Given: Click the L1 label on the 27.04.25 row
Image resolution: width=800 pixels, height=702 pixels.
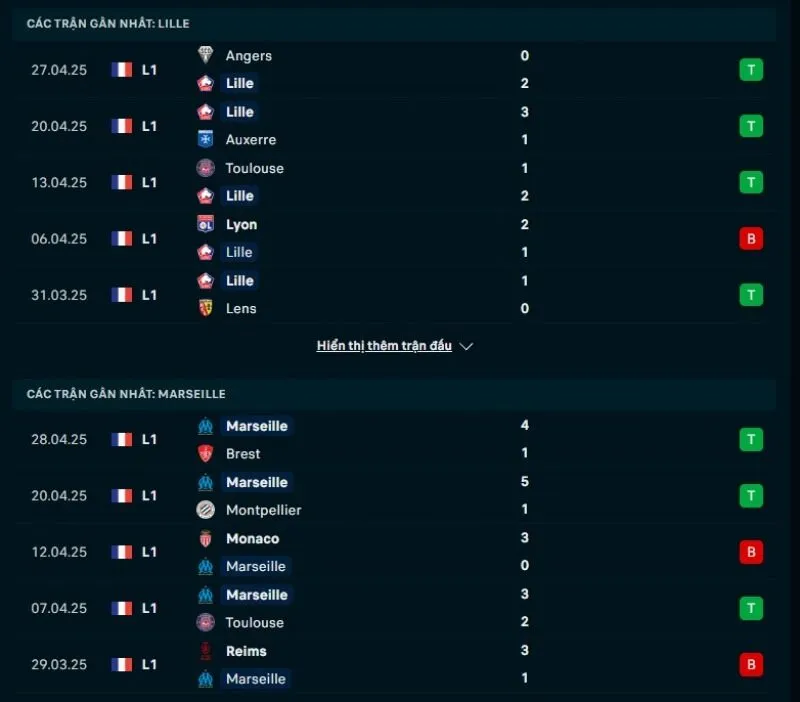Looking at the screenshot, I should [149, 69].
